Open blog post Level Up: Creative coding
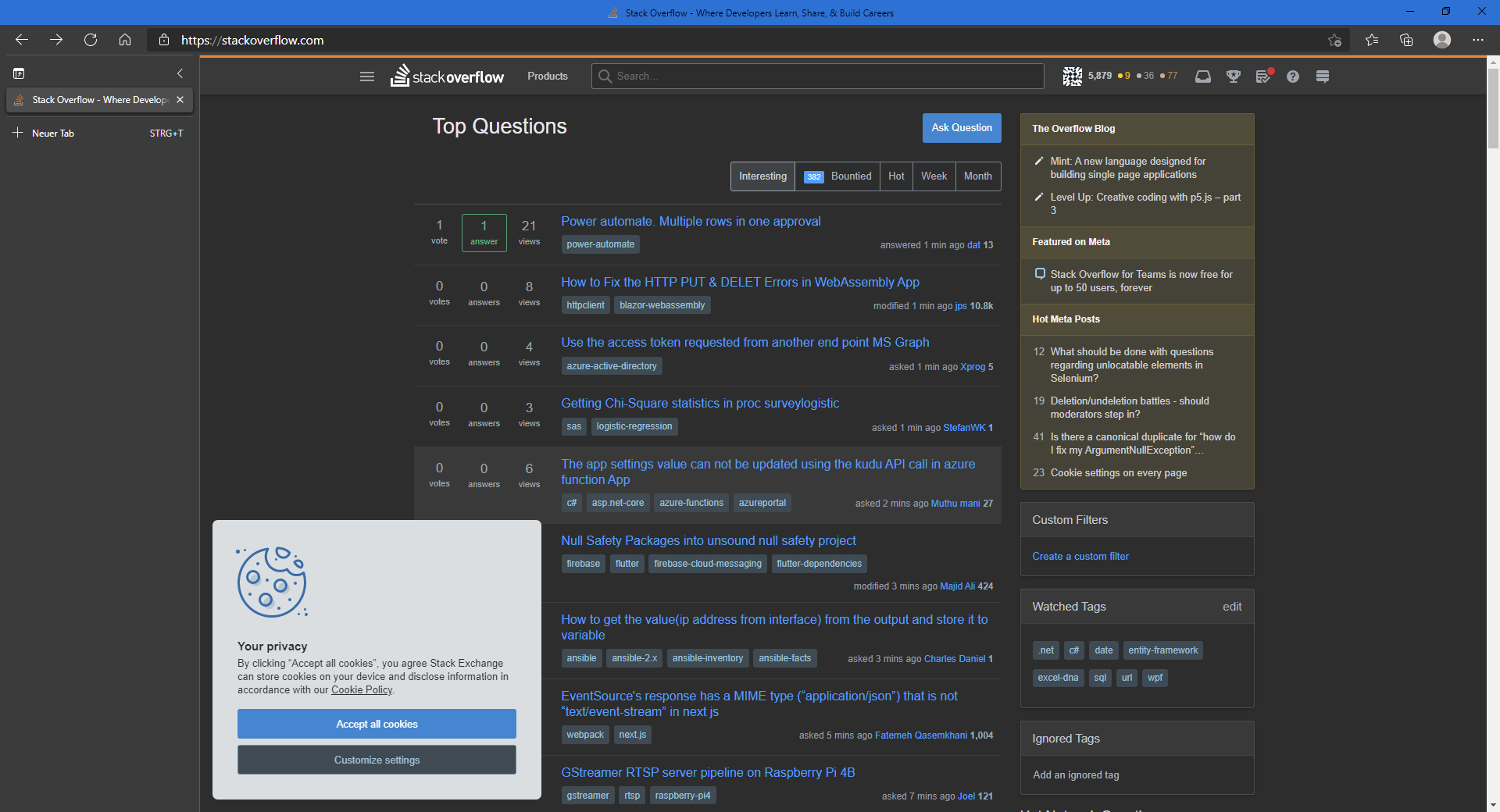 (x=1145, y=204)
